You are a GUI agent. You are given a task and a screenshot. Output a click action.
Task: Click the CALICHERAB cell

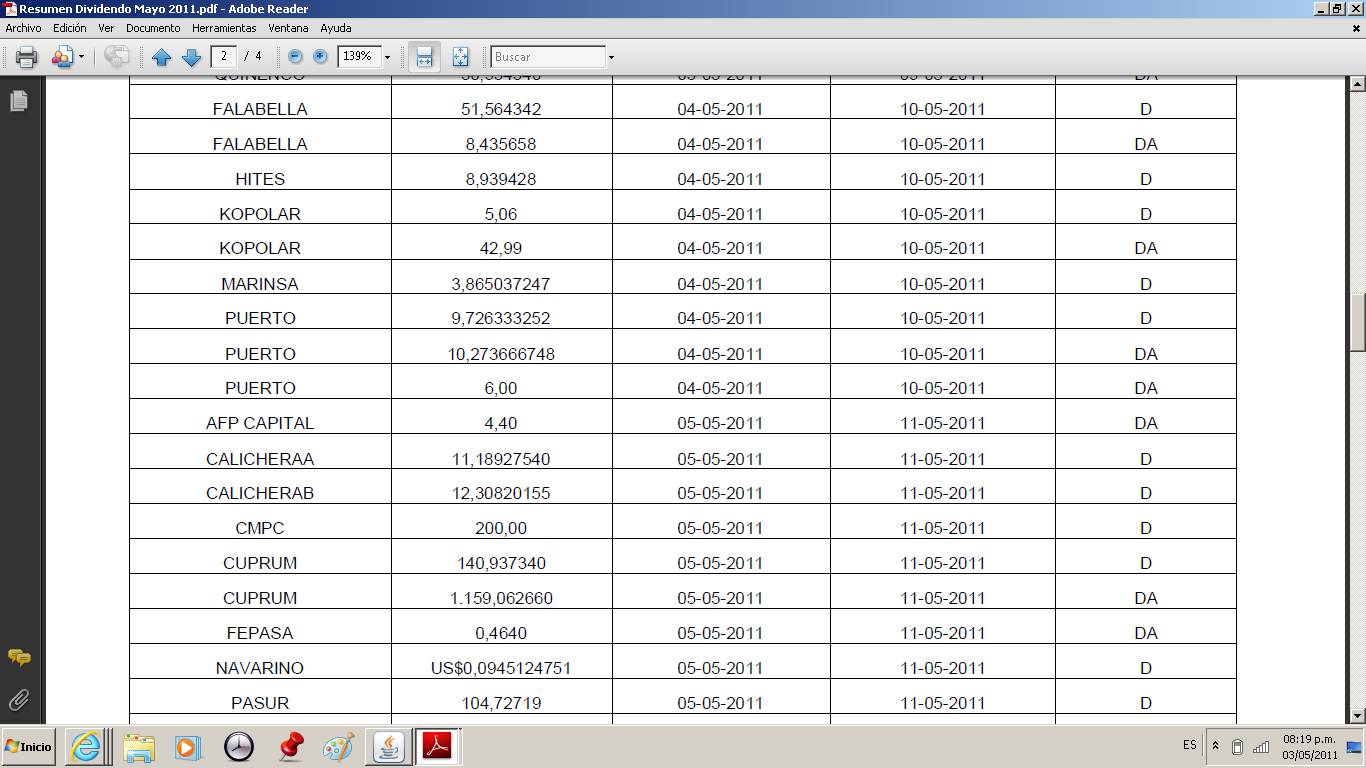tap(260, 493)
